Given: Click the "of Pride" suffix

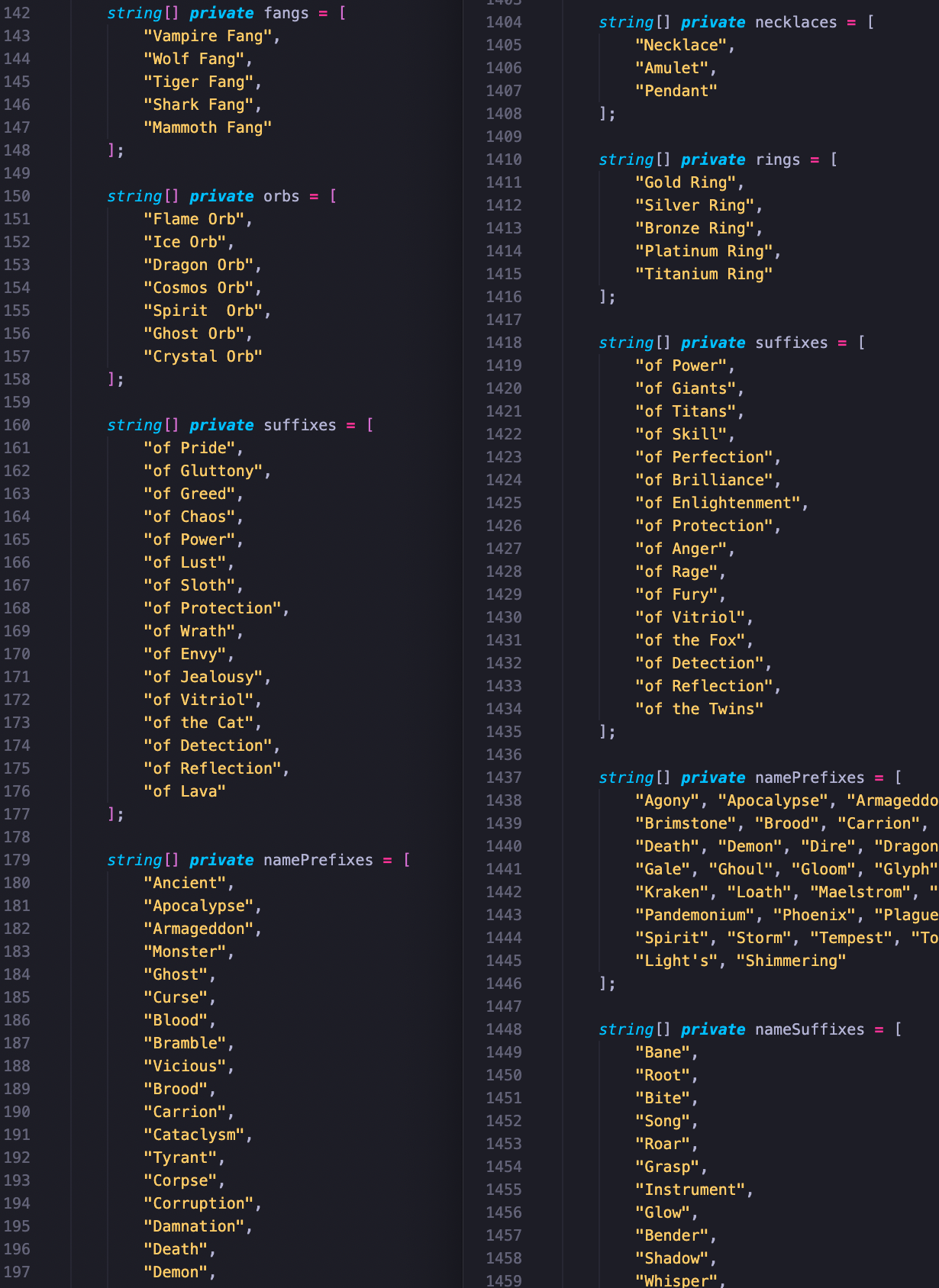Looking at the screenshot, I should coord(189,448).
